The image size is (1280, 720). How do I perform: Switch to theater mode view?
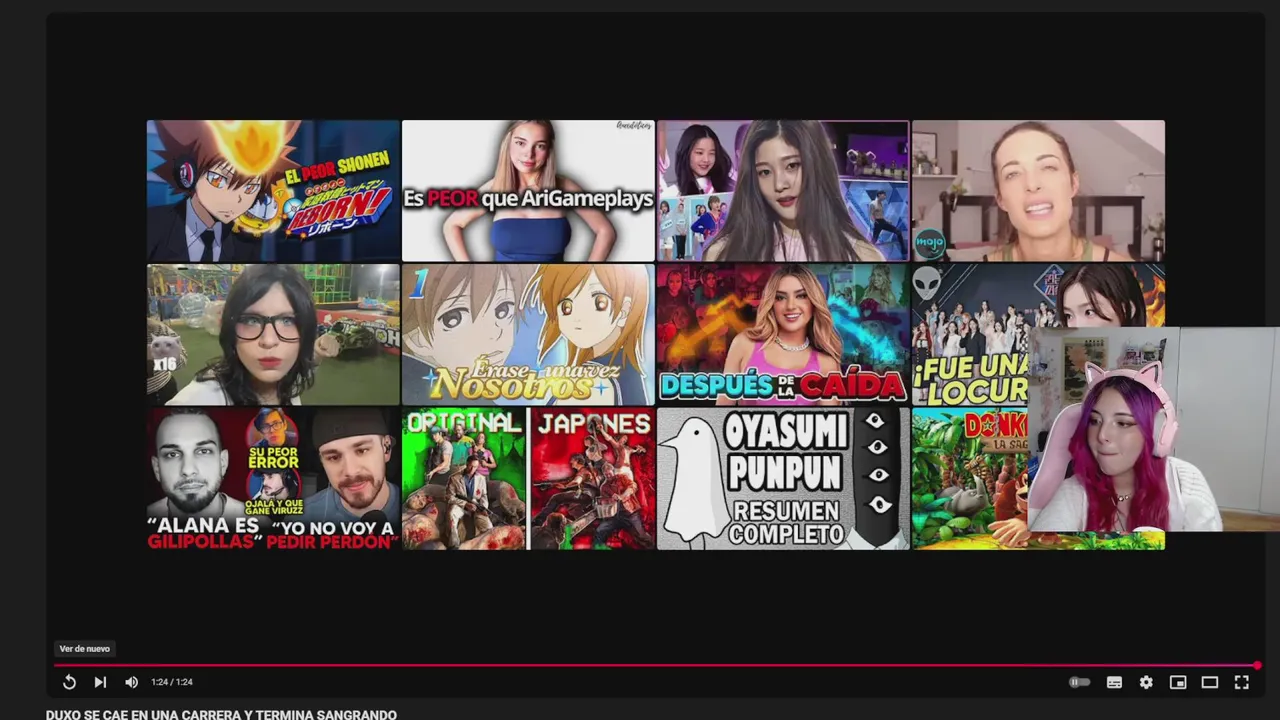coord(1210,682)
